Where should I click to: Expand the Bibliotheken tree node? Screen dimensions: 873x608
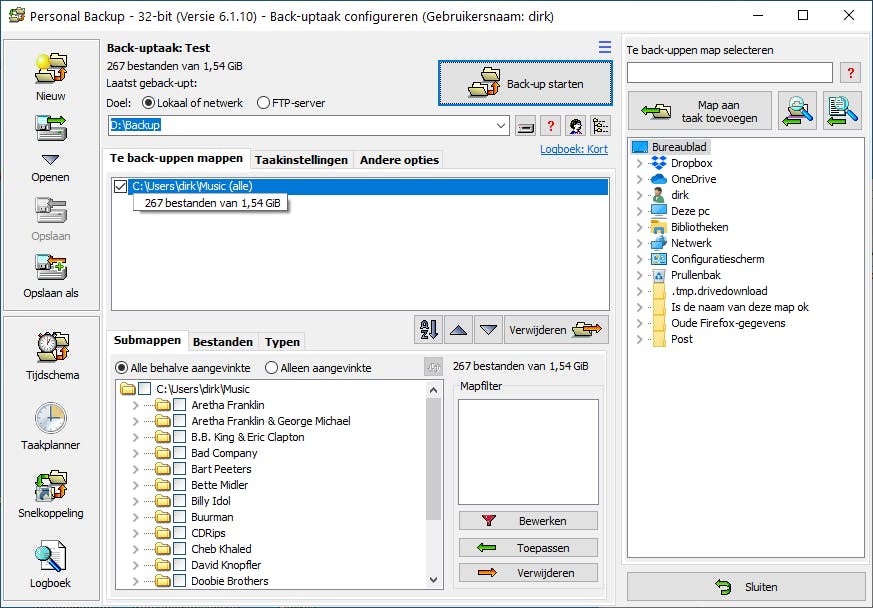tap(639, 227)
